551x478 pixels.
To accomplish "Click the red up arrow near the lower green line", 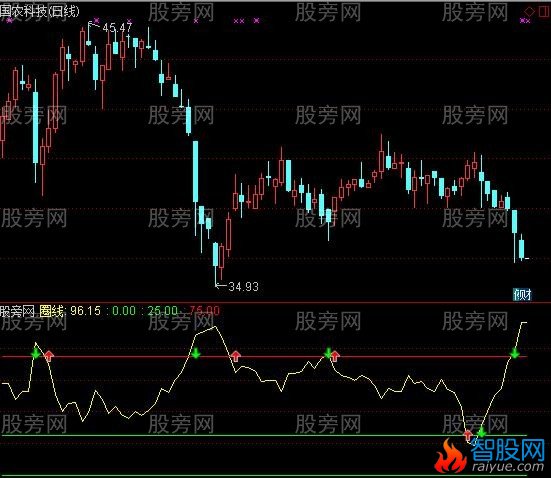I will 467,435.
